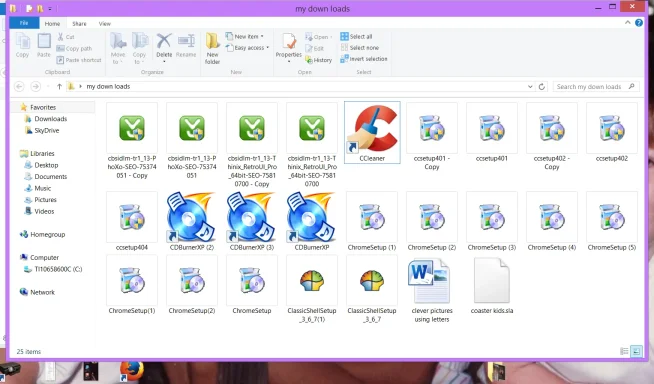
Task: Select cbsidlm PhoXo-SEO-75374051 - Copy file
Action: (x=132, y=128)
